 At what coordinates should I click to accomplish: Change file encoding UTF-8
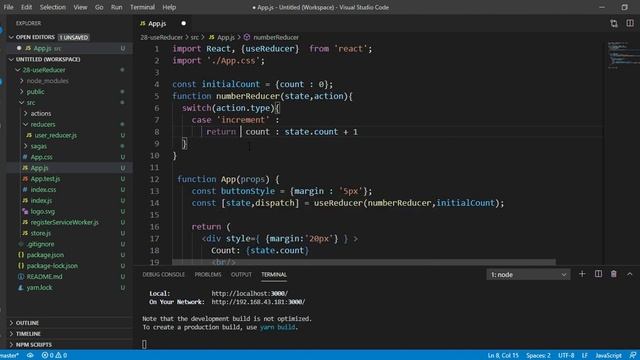(x=566, y=356)
